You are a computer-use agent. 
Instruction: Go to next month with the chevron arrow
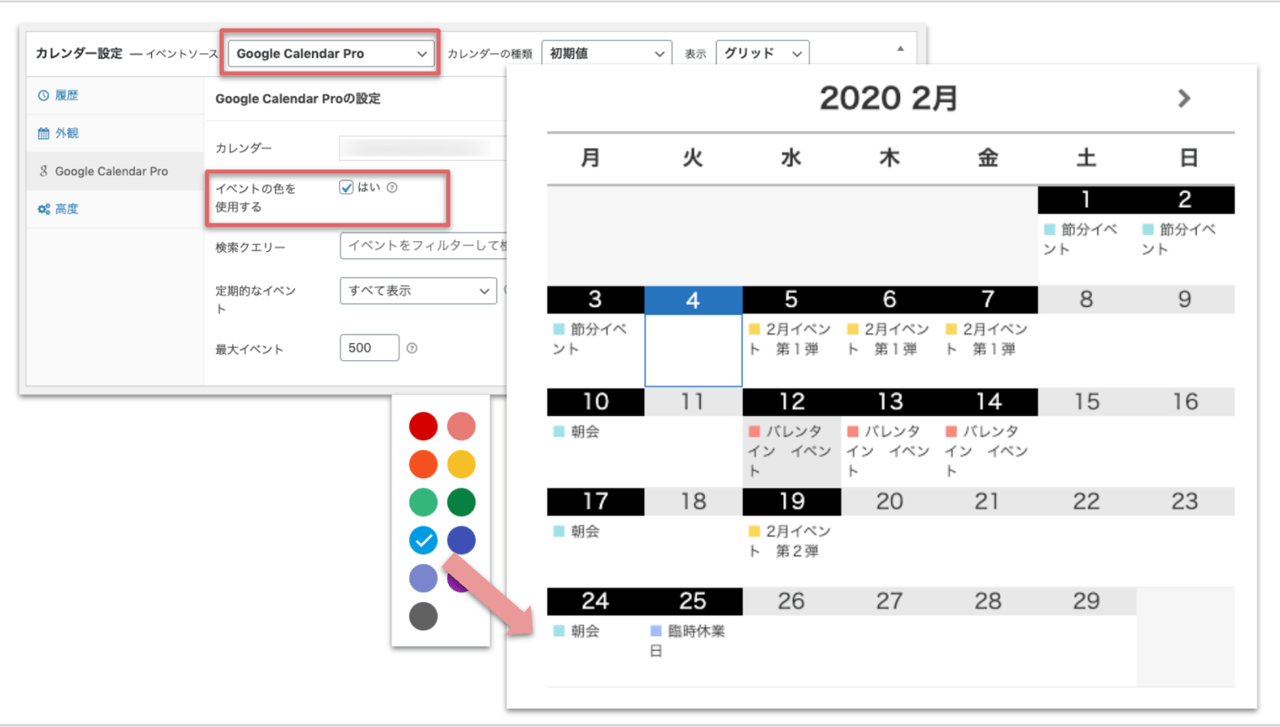point(1184,98)
